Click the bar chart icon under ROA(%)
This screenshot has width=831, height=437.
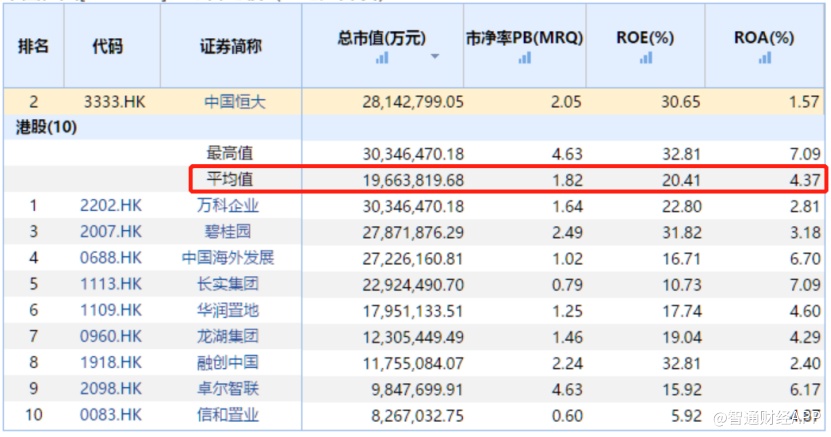pyautogui.click(x=765, y=57)
